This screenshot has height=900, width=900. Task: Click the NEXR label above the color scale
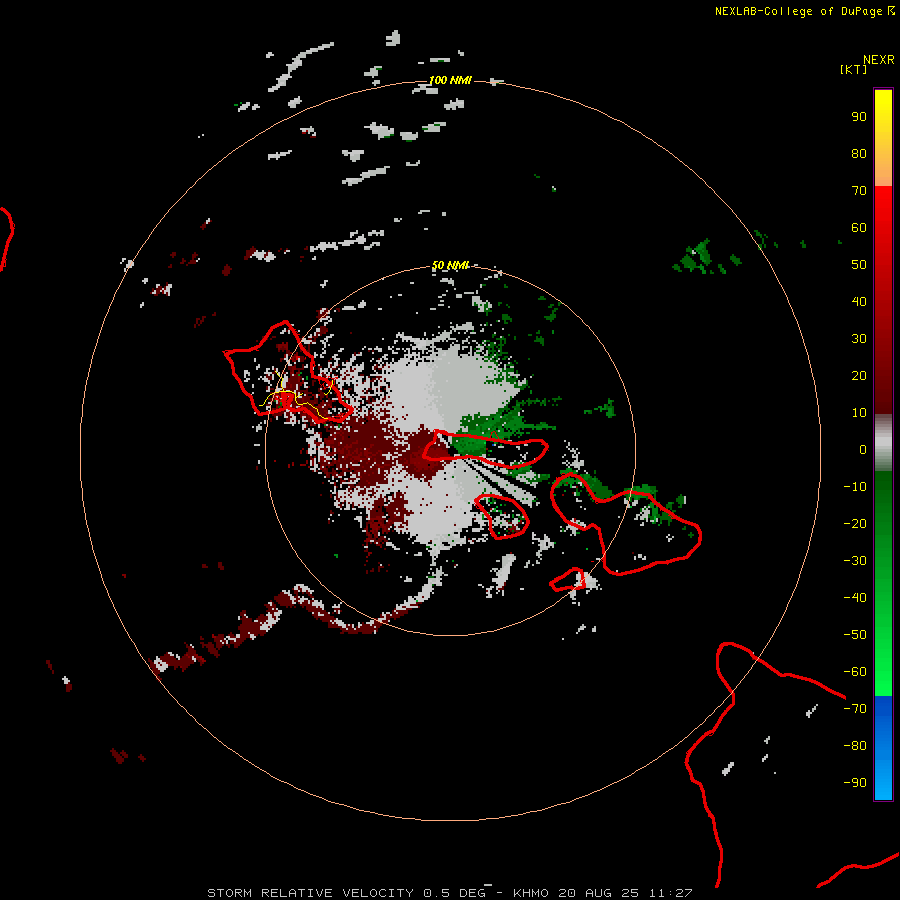[879, 60]
